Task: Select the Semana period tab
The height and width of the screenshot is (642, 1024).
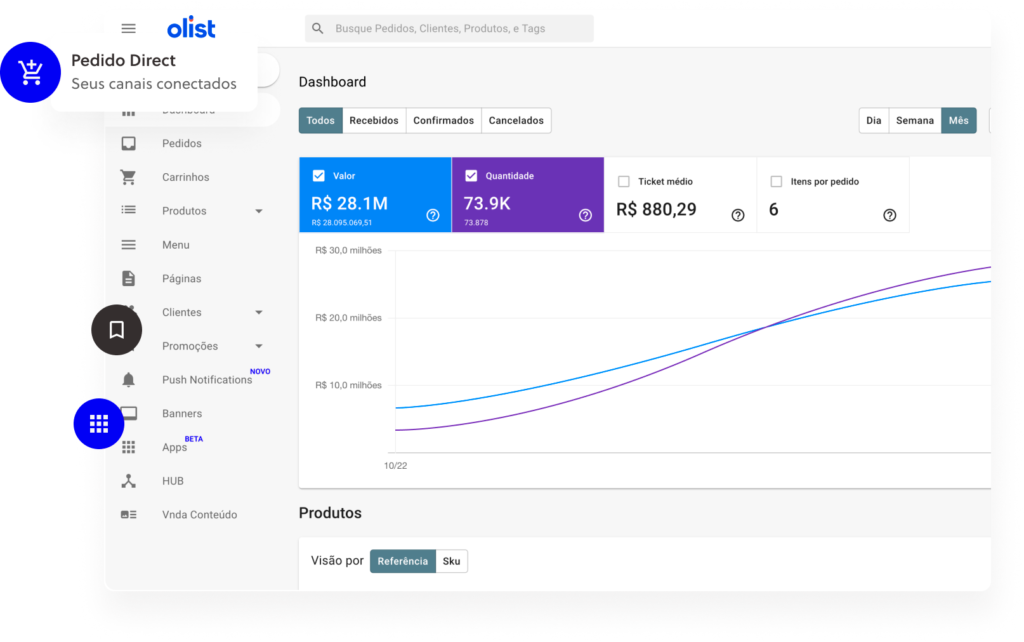Action: click(914, 121)
